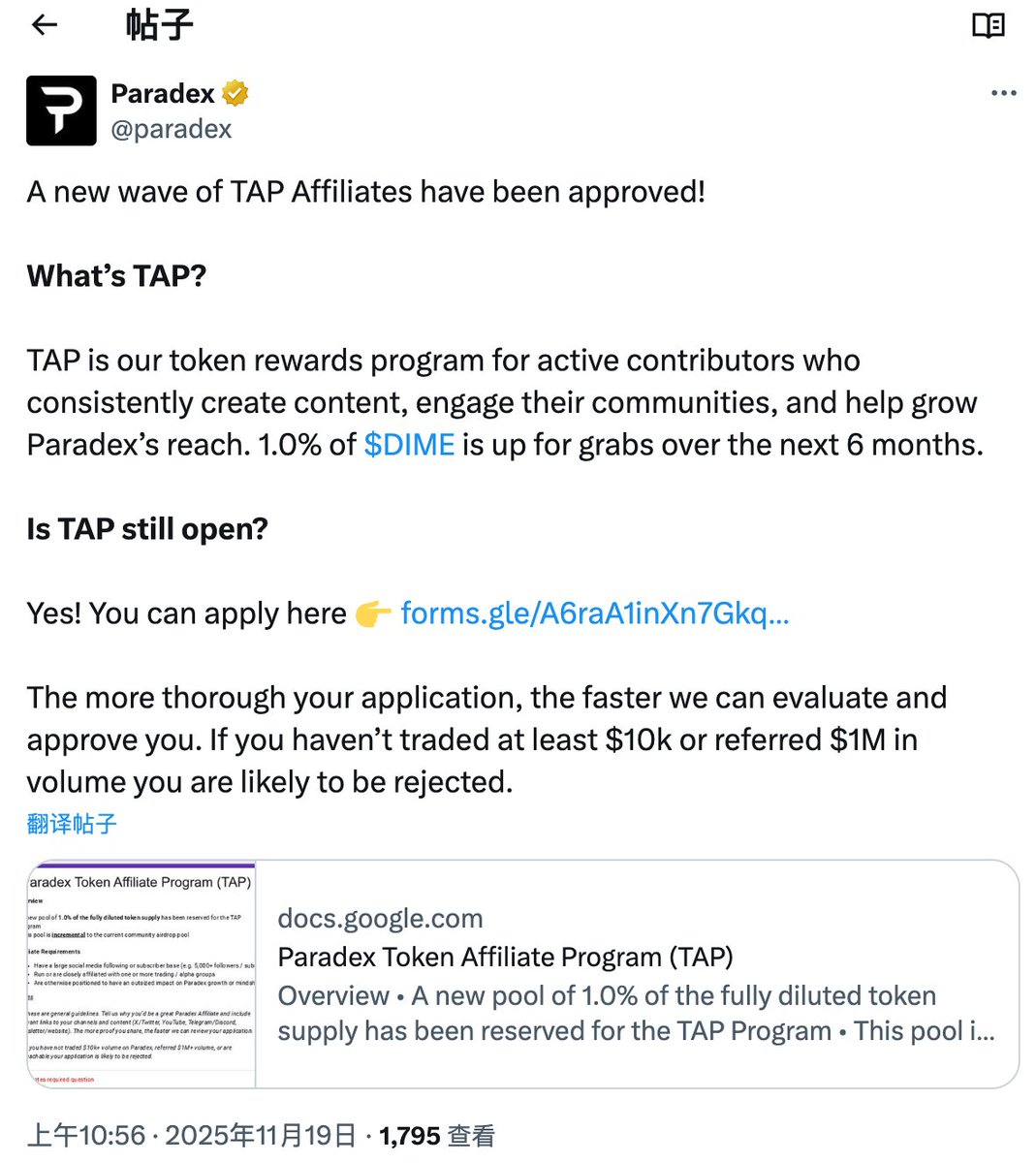Viewport: 1036px width, 1163px height.
Task: Click the "What's TAP?" bold heading
Action: click(x=116, y=276)
